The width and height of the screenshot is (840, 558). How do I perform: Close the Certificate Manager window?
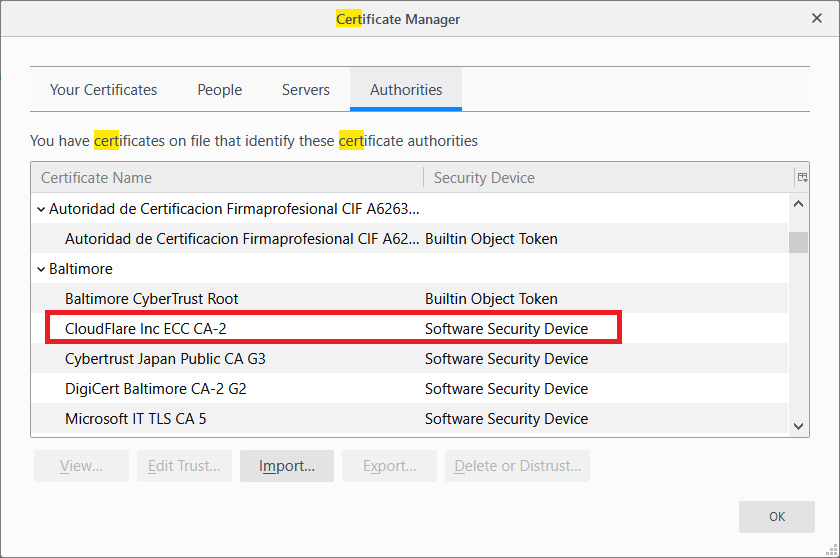[816, 18]
